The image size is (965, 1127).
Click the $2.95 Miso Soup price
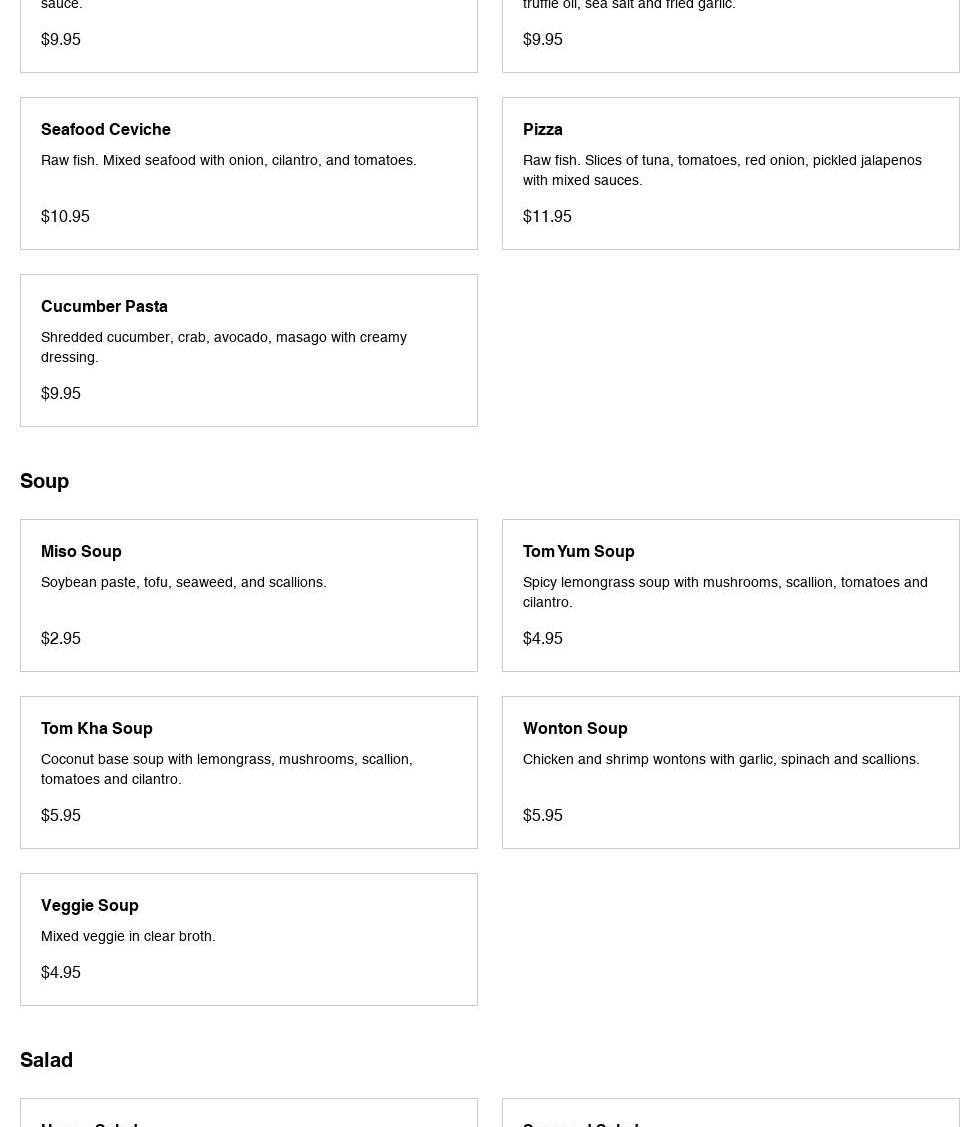pyautogui.click(x=61, y=639)
